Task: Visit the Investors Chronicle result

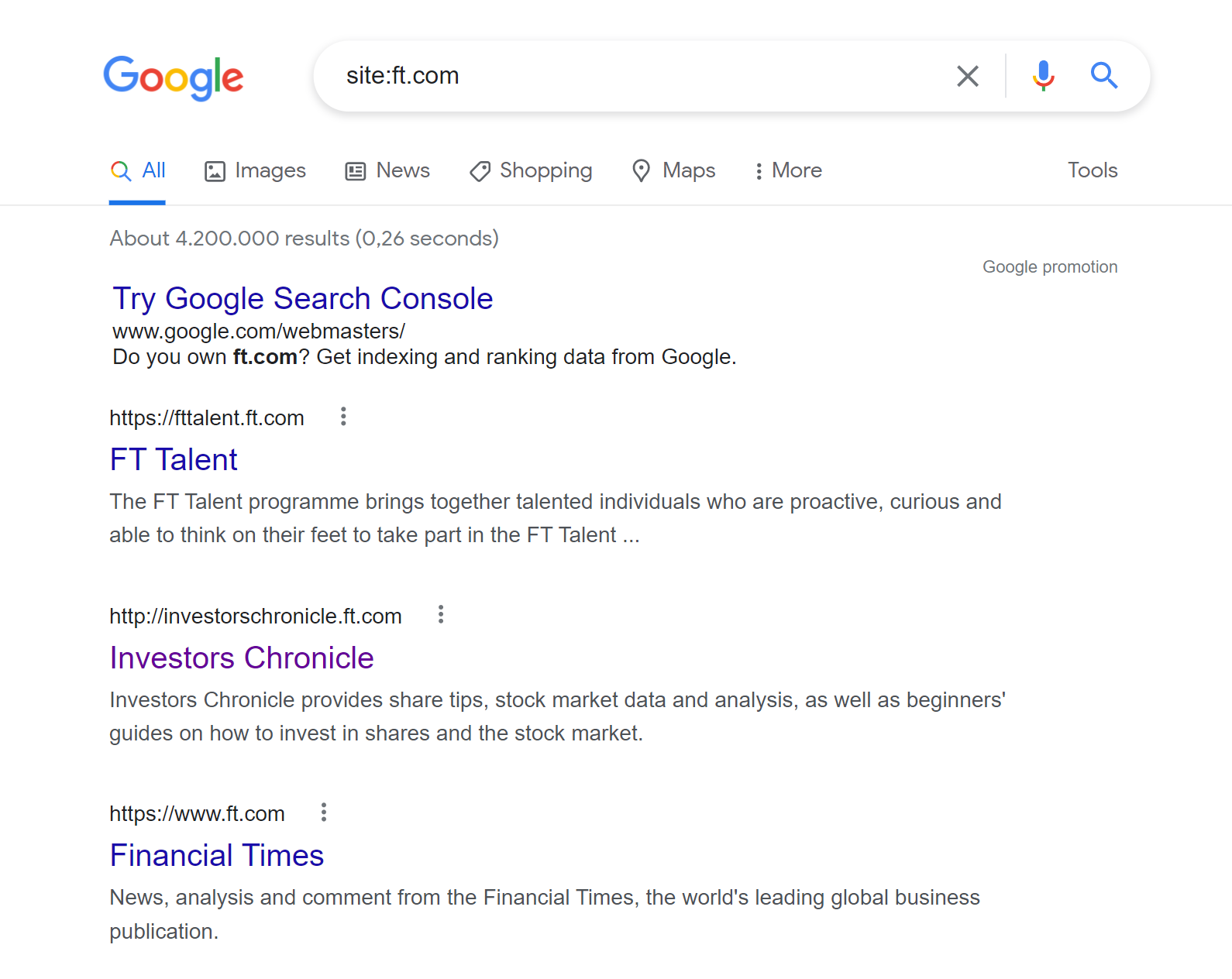Action: coord(242,658)
